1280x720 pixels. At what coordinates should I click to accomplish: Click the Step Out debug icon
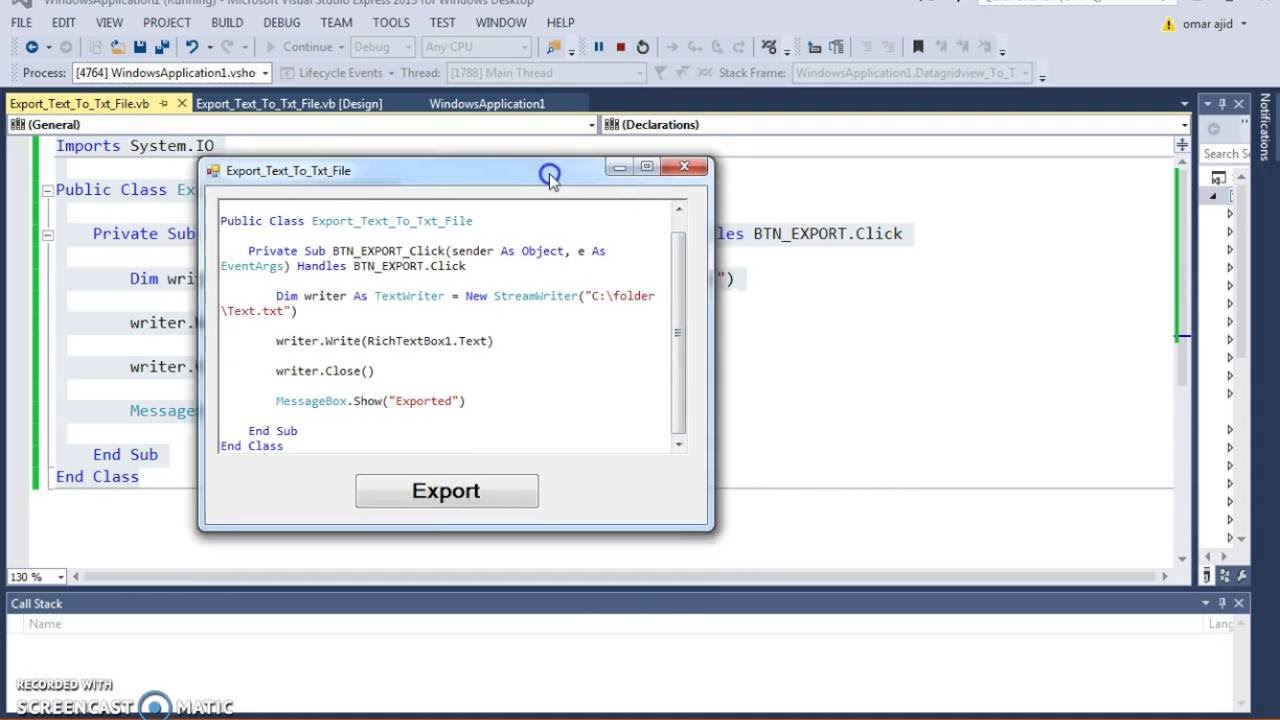pyautogui.click(x=739, y=47)
